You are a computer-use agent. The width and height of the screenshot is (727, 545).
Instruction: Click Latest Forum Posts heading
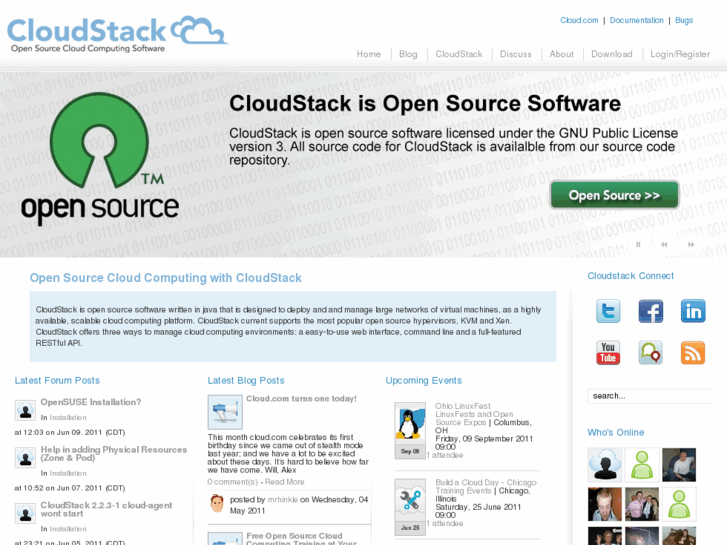(57, 380)
